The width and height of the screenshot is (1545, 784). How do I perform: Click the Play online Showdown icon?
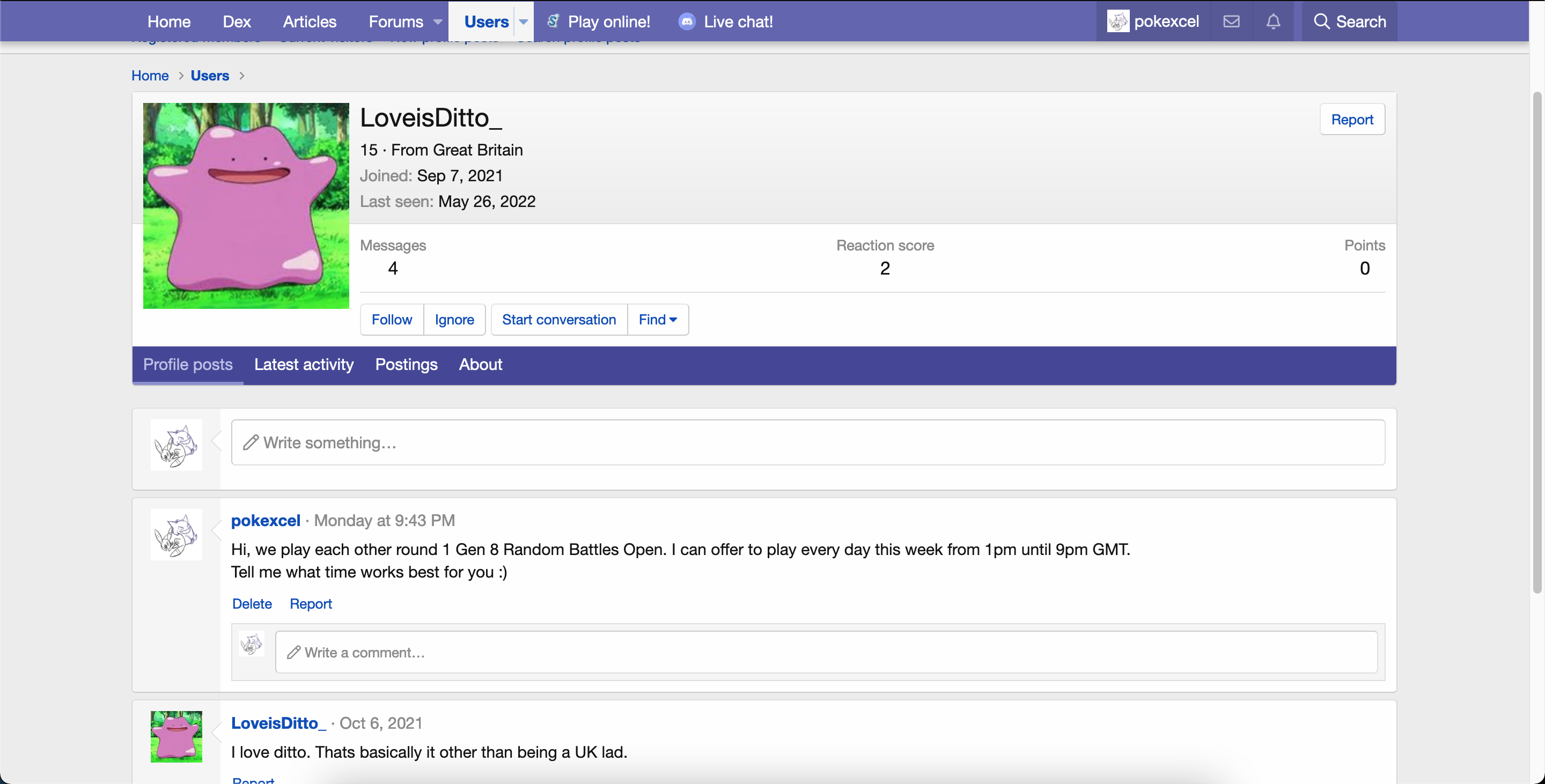click(x=553, y=21)
